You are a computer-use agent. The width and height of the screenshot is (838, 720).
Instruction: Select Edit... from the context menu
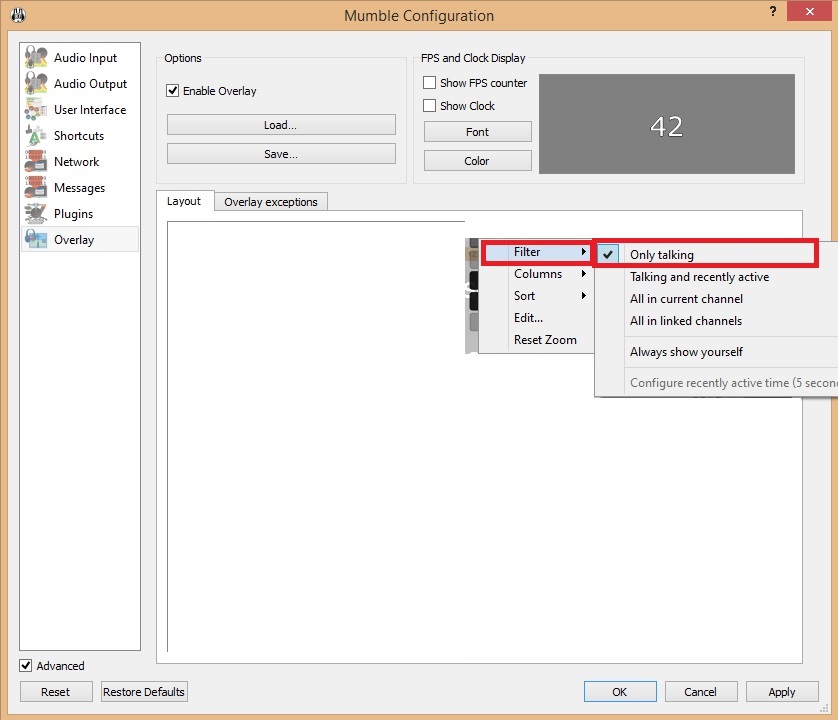tap(528, 318)
